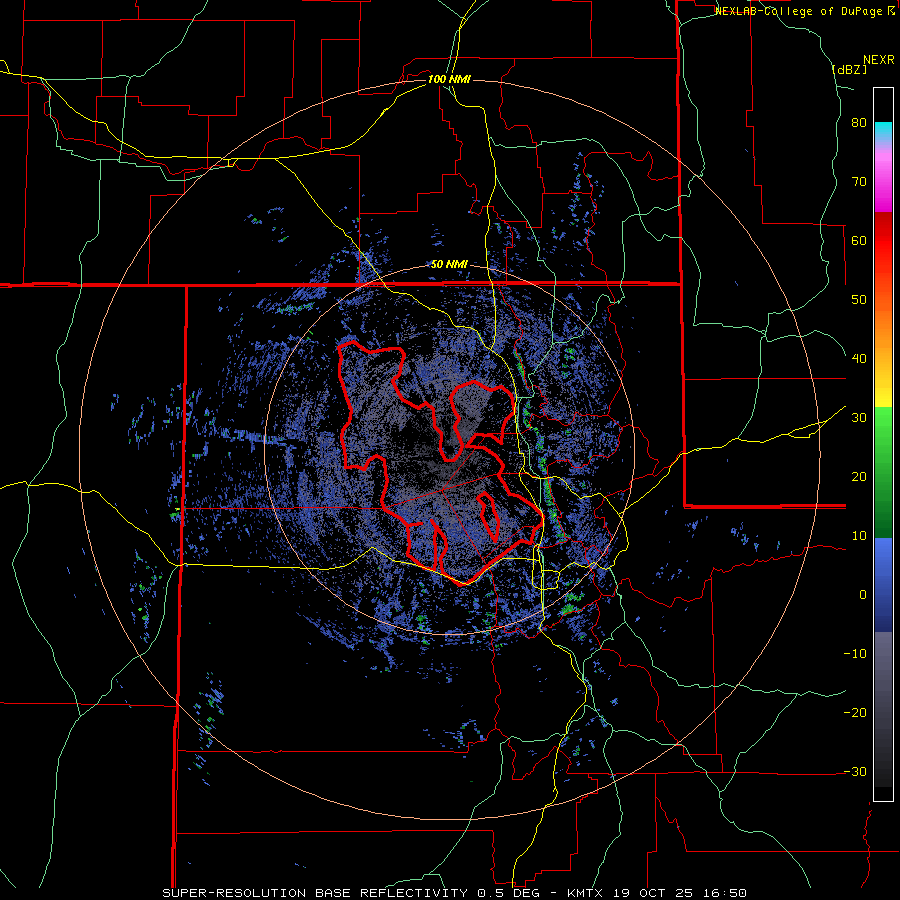Click the magenta band of the color bar

[x=883, y=181]
